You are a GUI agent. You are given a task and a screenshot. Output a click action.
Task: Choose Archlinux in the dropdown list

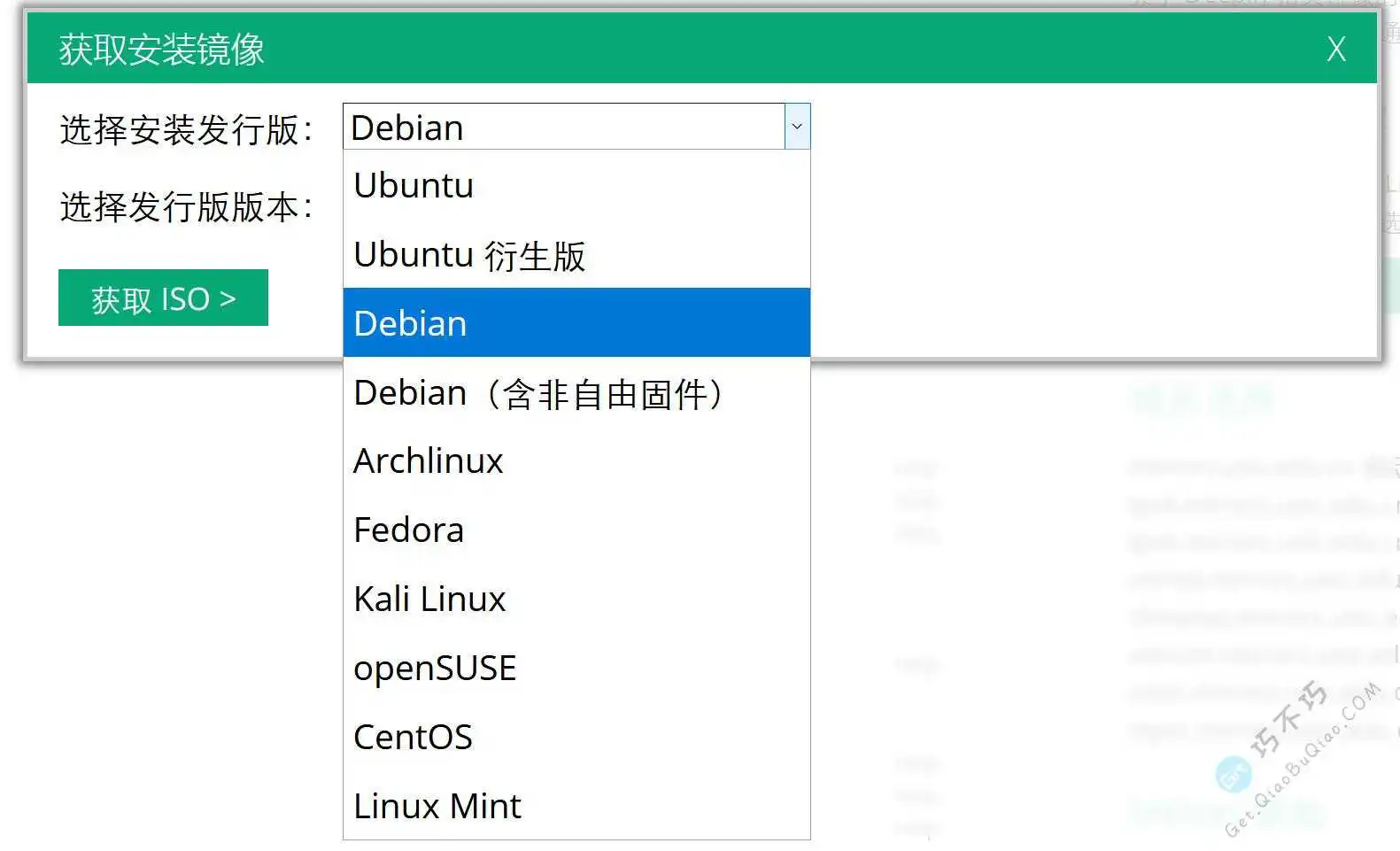coord(576,460)
